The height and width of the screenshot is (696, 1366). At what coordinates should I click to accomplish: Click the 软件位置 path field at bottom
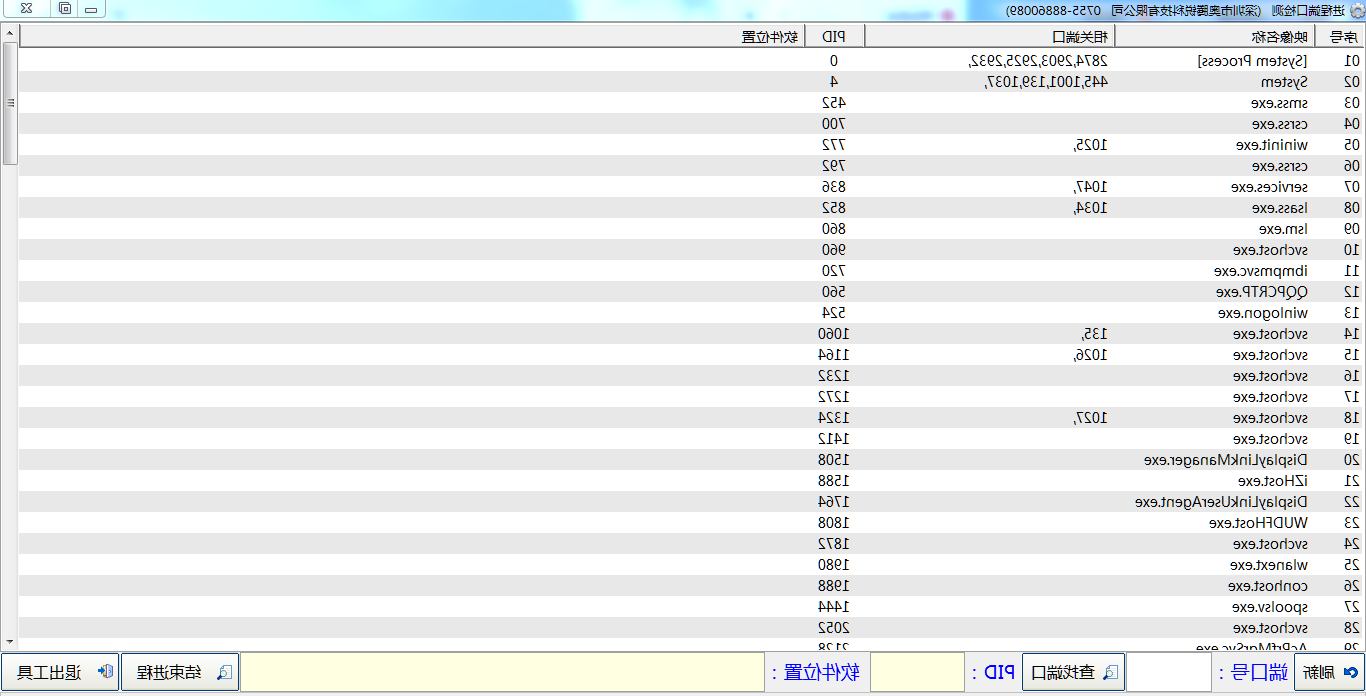pos(502,673)
